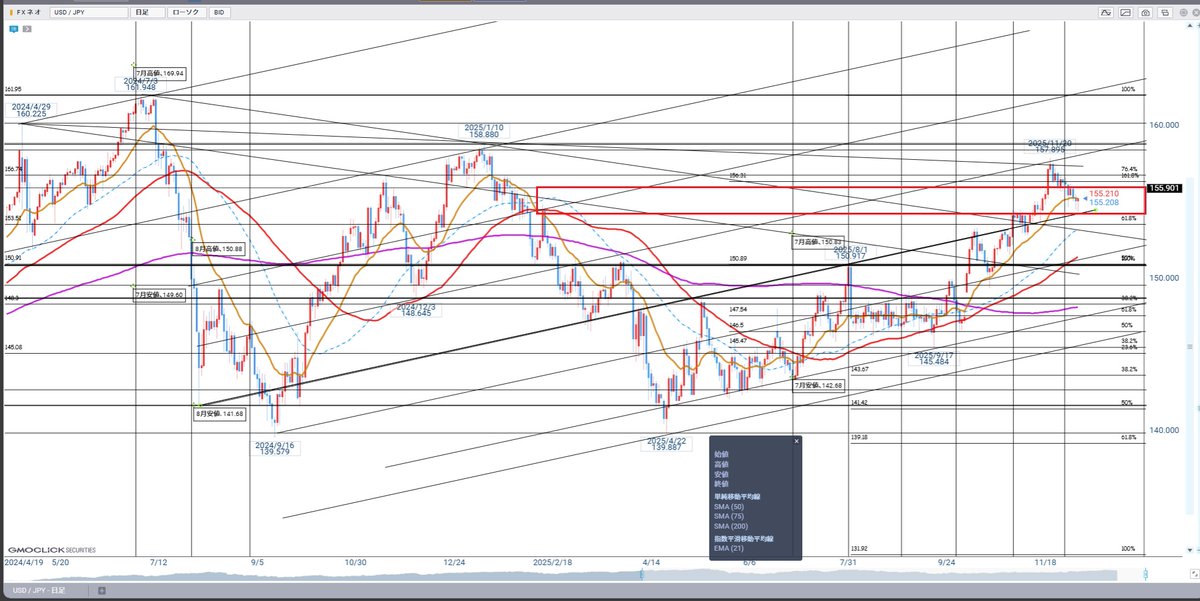Image resolution: width=1200 pixels, height=601 pixels.
Task: Click the chart display settings icon
Action: click(x=1126, y=13)
